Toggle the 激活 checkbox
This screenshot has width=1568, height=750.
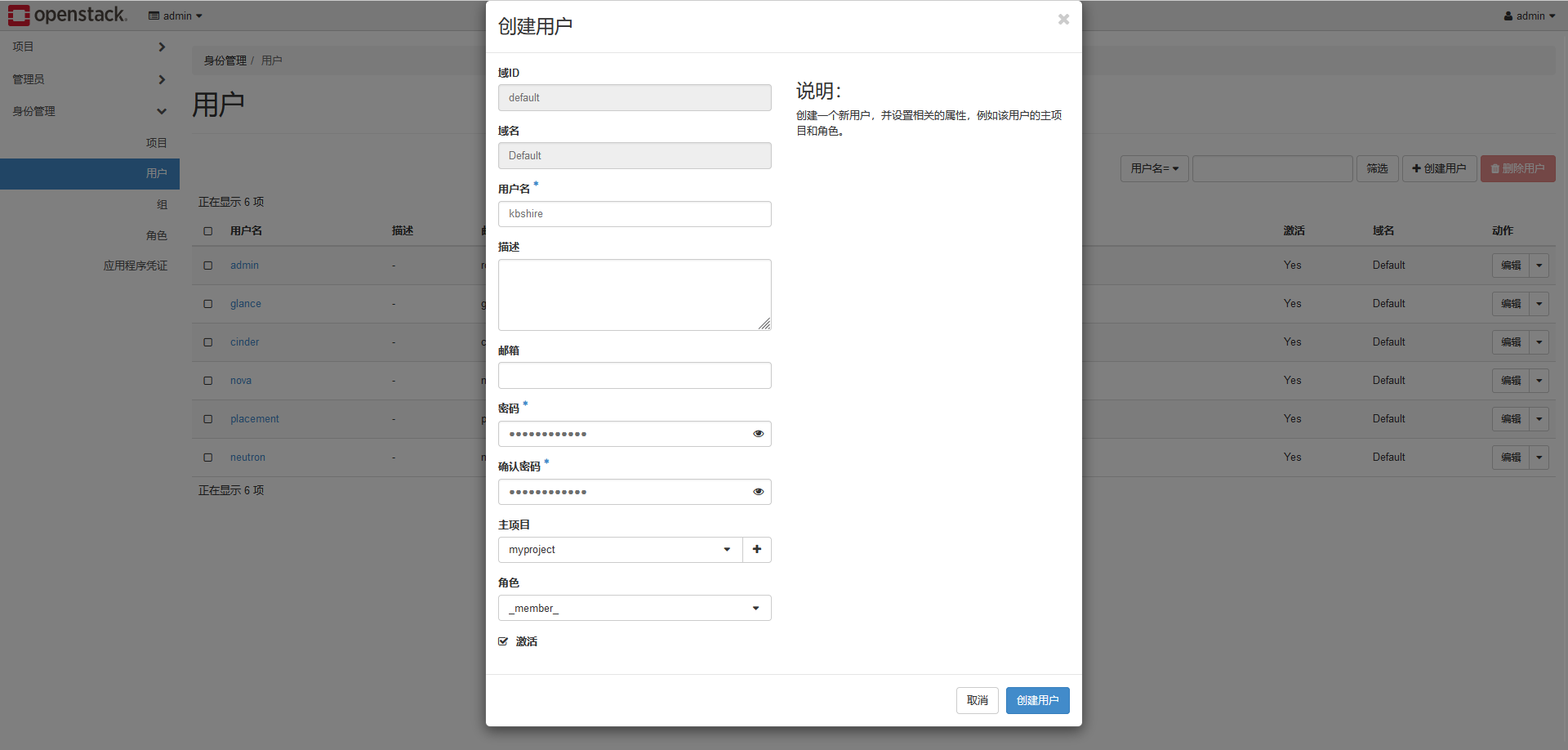tap(503, 642)
